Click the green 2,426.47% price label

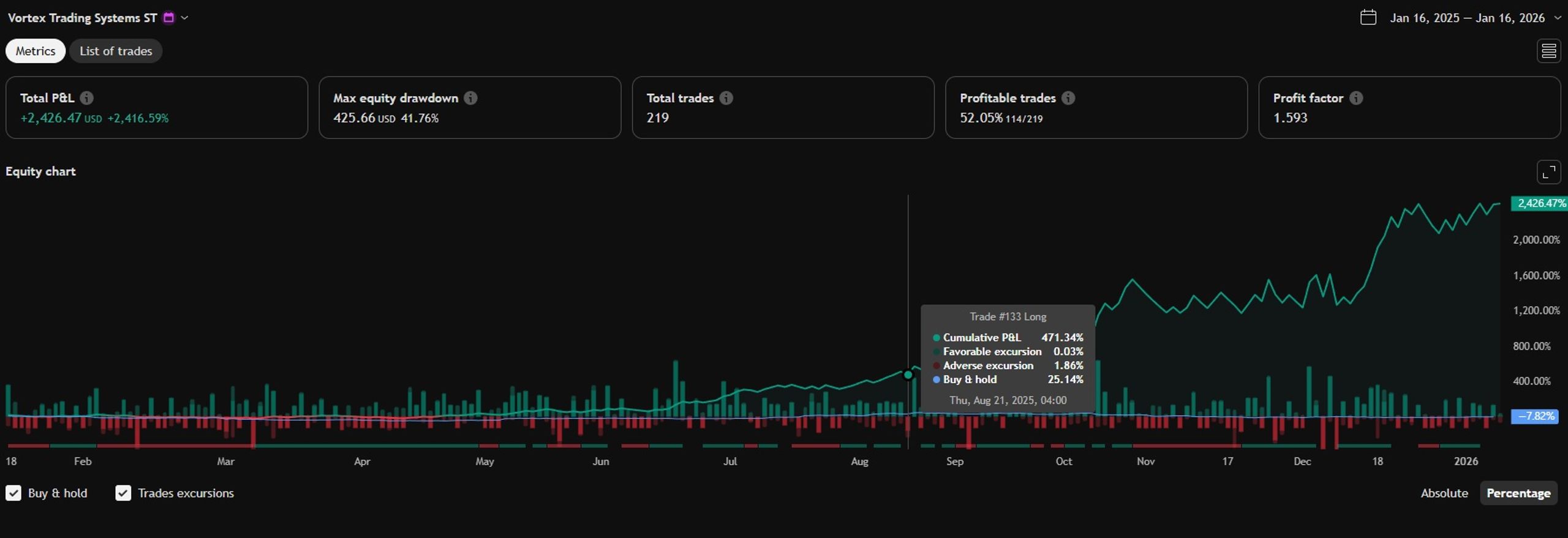coord(1540,203)
